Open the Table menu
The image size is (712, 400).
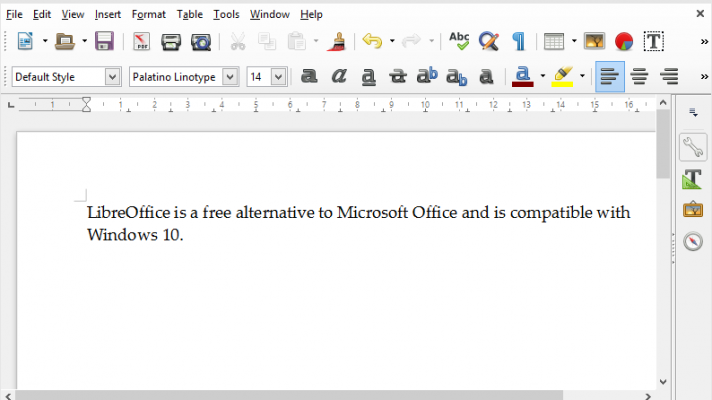click(190, 15)
